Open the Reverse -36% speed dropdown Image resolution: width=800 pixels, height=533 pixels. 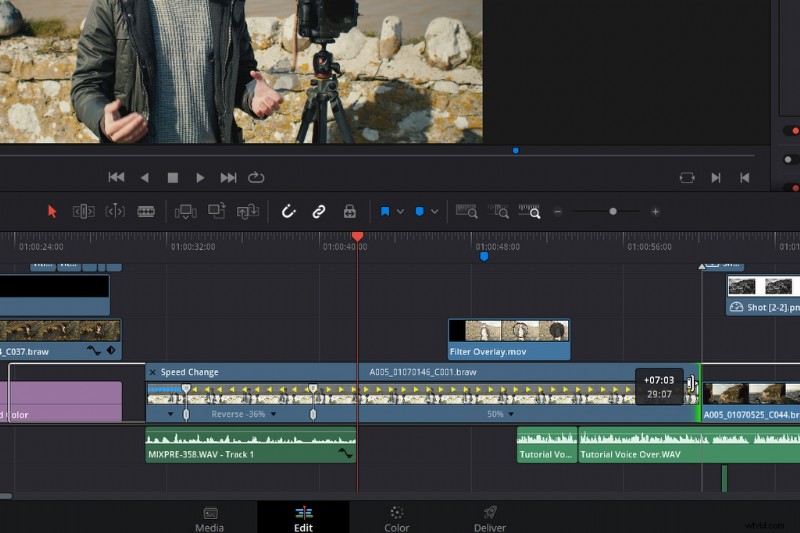(x=274, y=414)
